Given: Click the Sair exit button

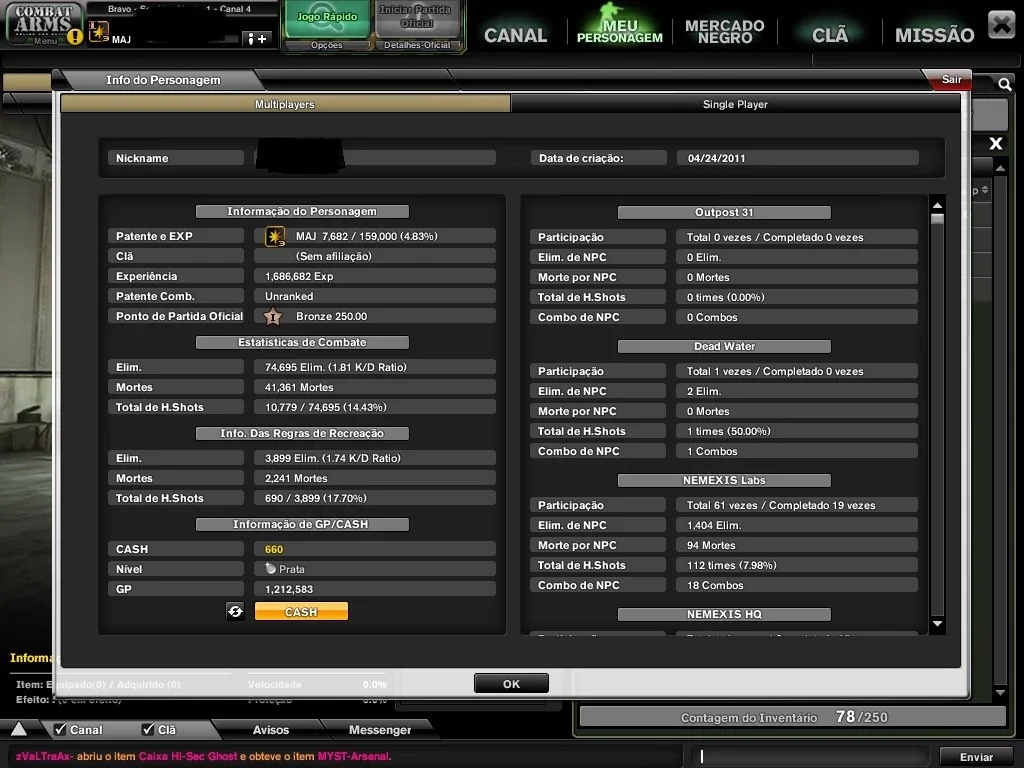Looking at the screenshot, I should 951,79.
